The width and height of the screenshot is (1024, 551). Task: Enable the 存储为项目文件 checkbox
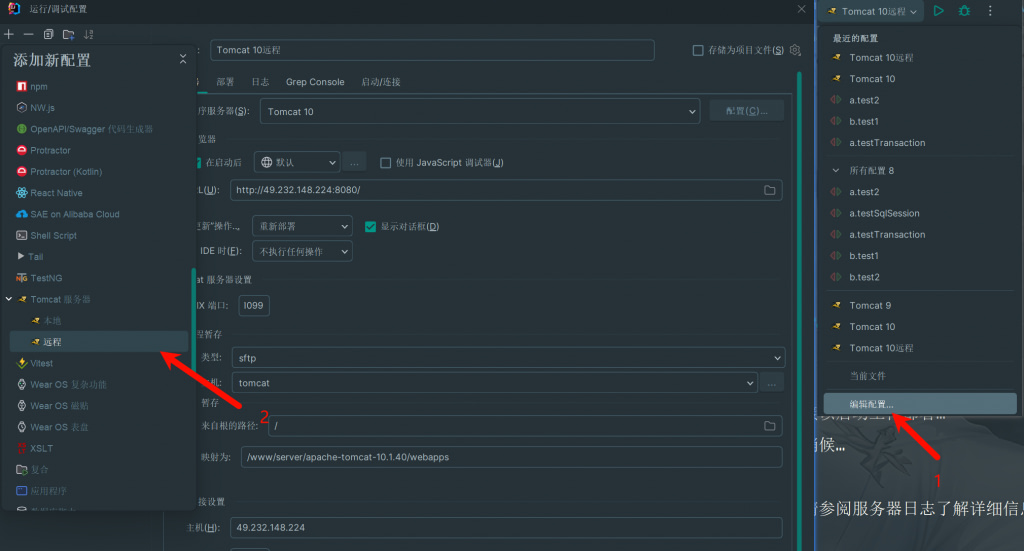tap(698, 51)
